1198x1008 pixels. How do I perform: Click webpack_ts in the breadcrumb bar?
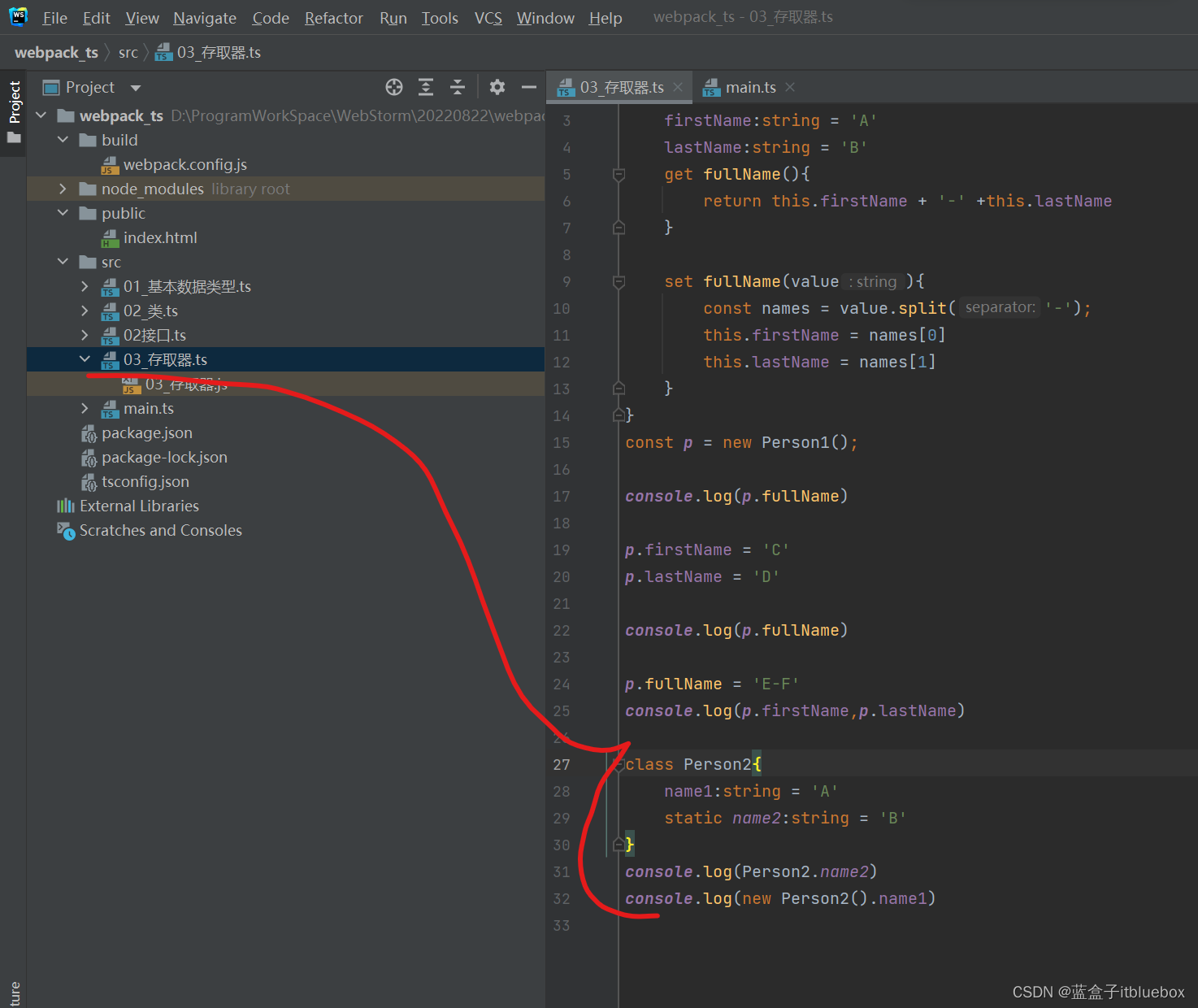pos(56,52)
